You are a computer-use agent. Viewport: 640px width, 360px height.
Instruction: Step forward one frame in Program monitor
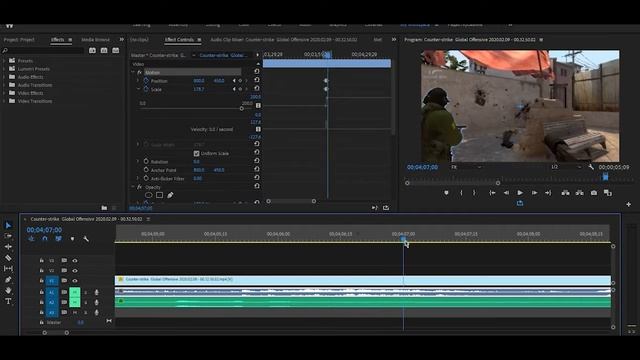534,193
